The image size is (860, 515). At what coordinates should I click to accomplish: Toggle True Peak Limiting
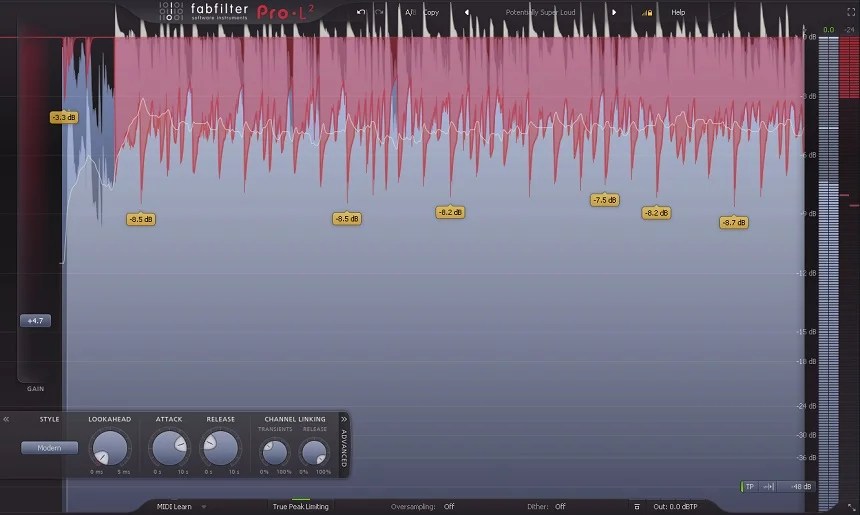click(301, 506)
